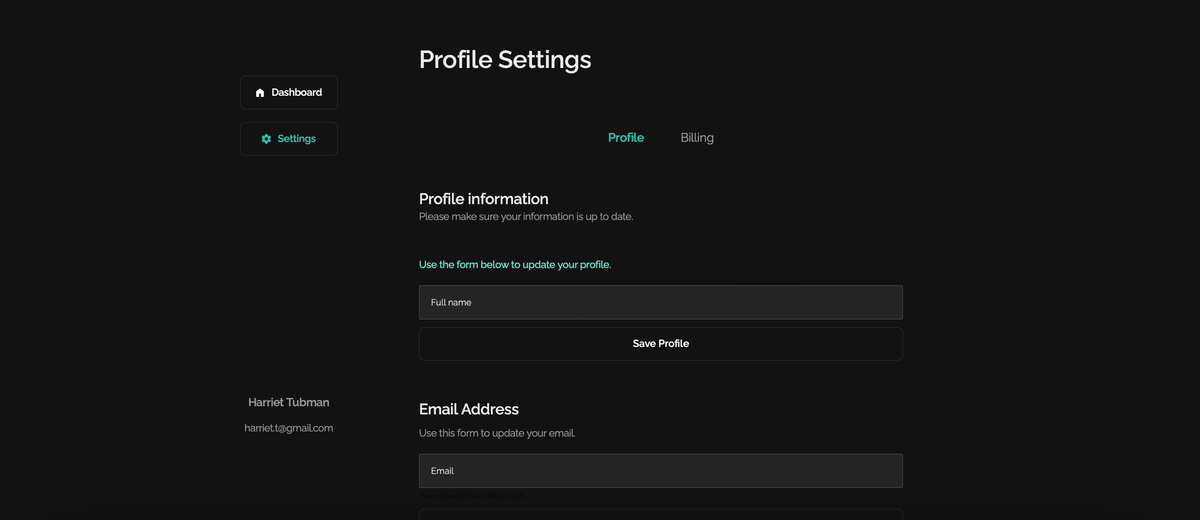The image size is (1200, 520).
Task: Open the Settings sidebar button
Action: (x=289, y=139)
